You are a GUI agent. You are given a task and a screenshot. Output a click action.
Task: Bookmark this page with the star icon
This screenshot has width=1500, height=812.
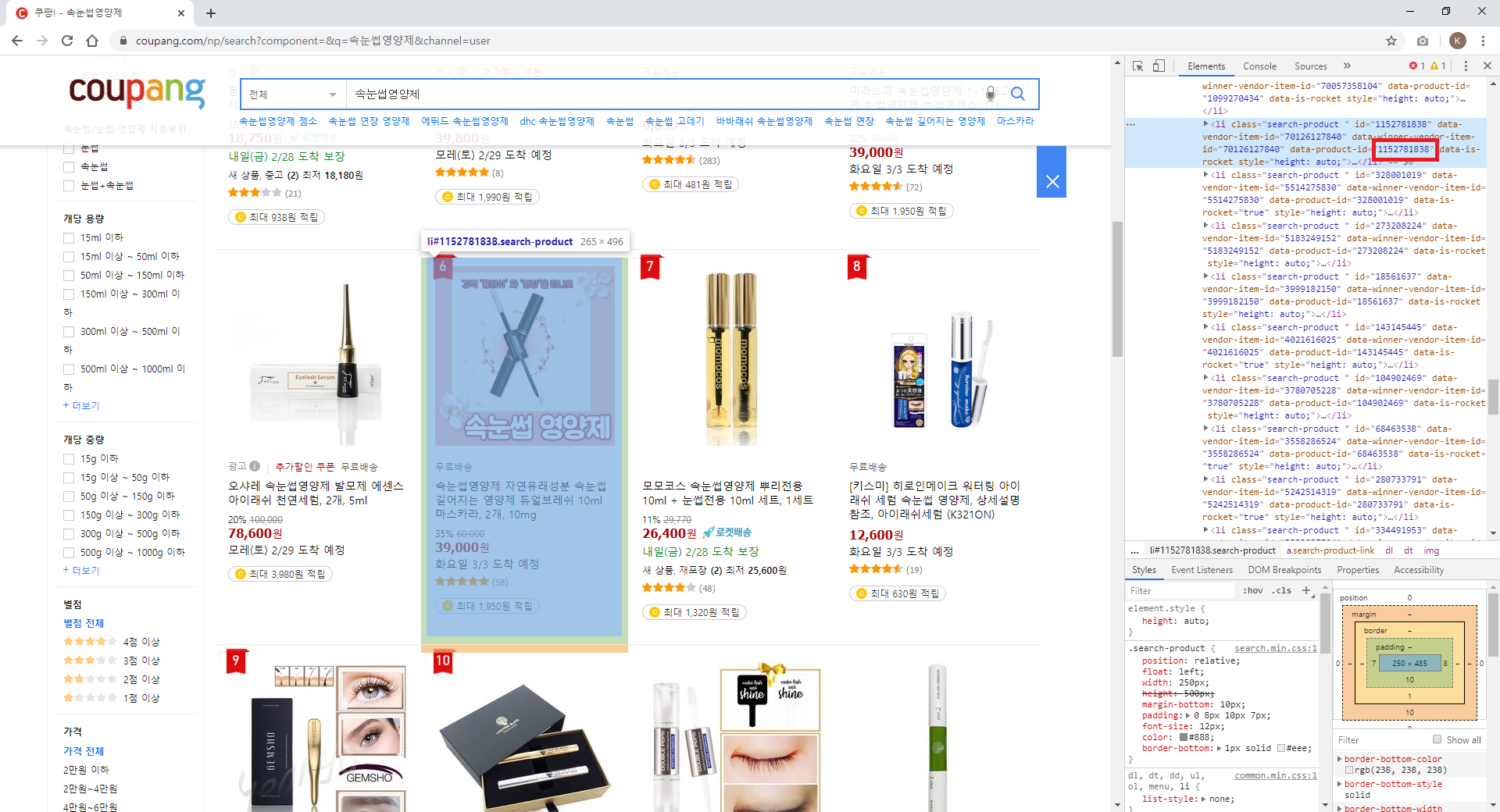(x=1391, y=41)
